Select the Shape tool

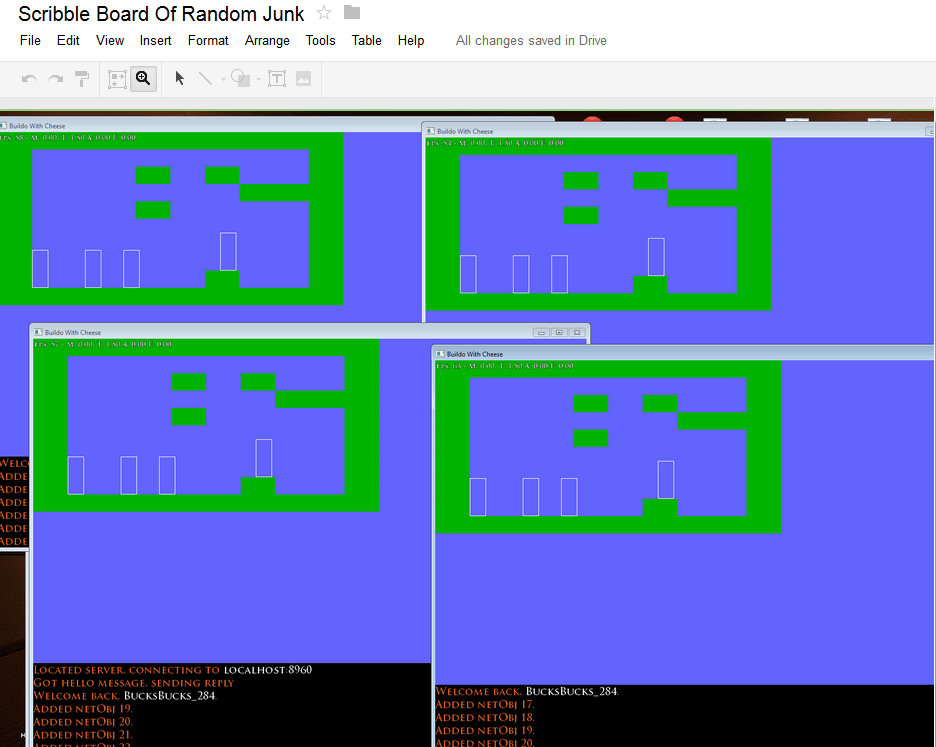point(240,79)
